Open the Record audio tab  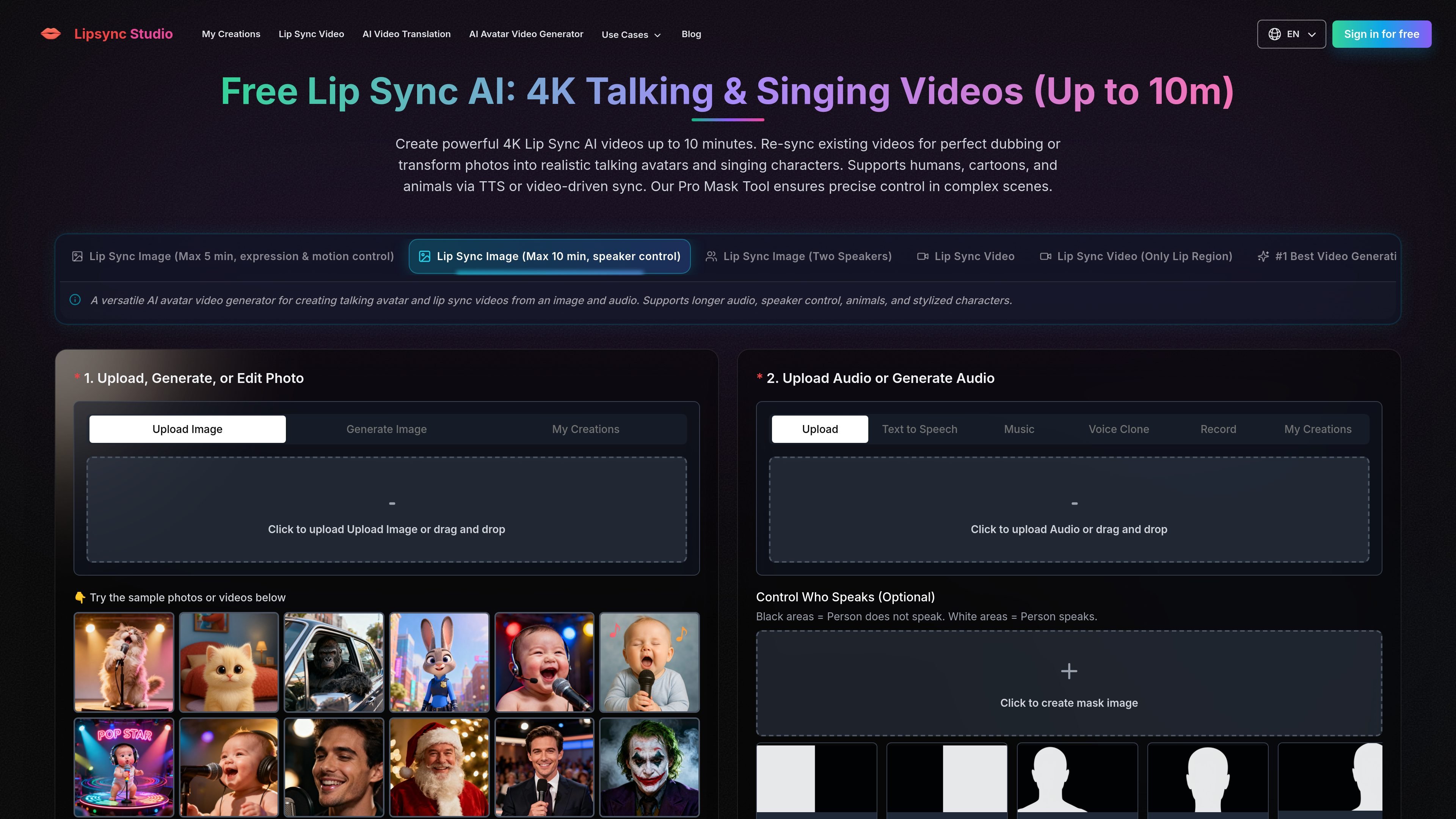[x=1218, y=429]
